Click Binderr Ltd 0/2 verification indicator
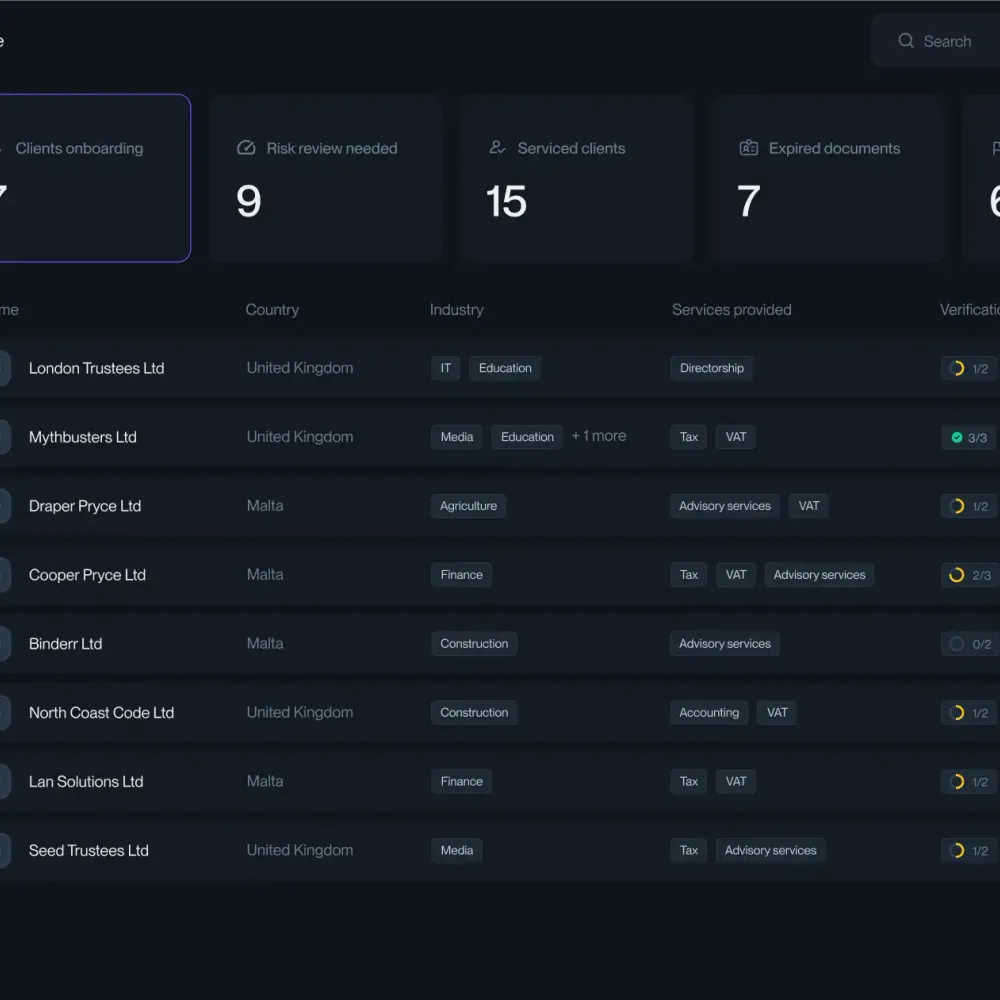The image size is (1000, 1000). click(968, 644)
